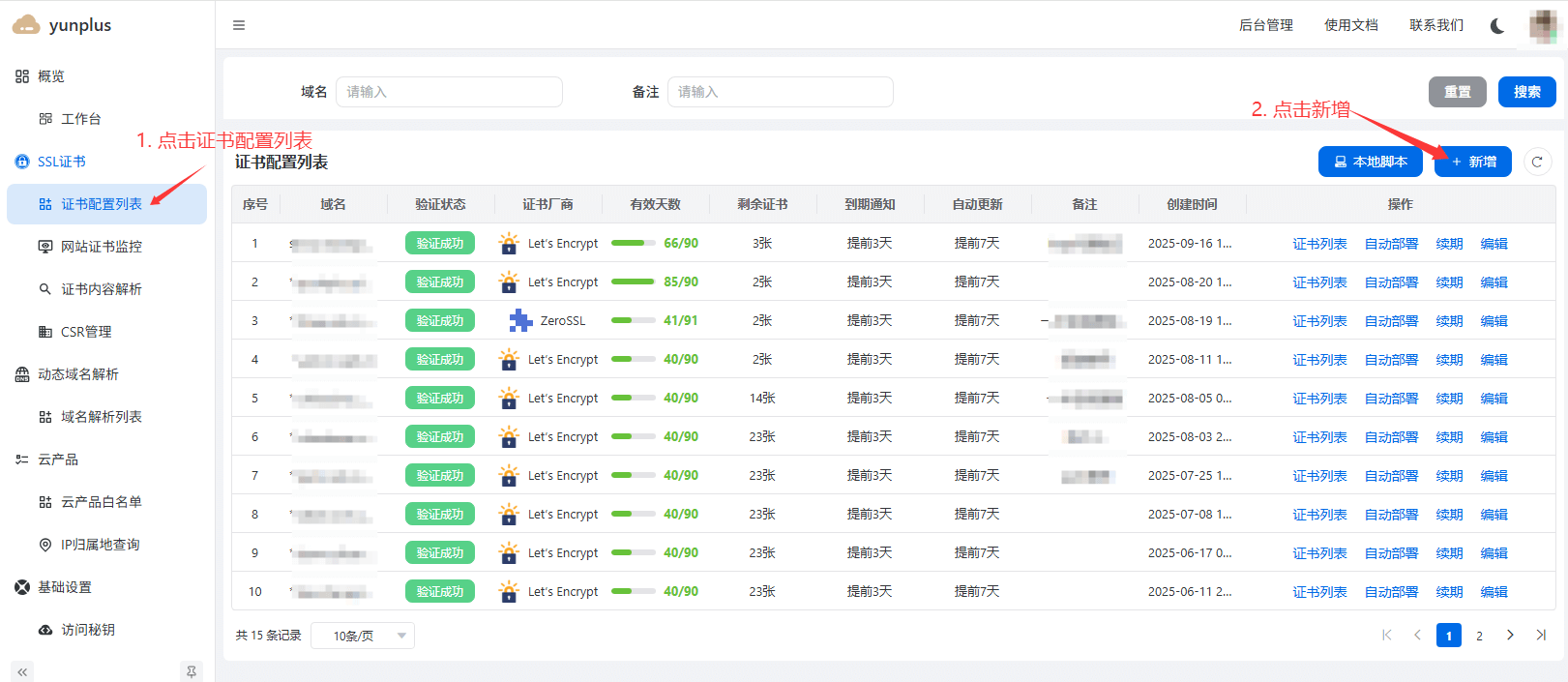Click 自动部署 link for row 1
Viewport: 1568px width, 682px height.
(x=1391, y=244)
